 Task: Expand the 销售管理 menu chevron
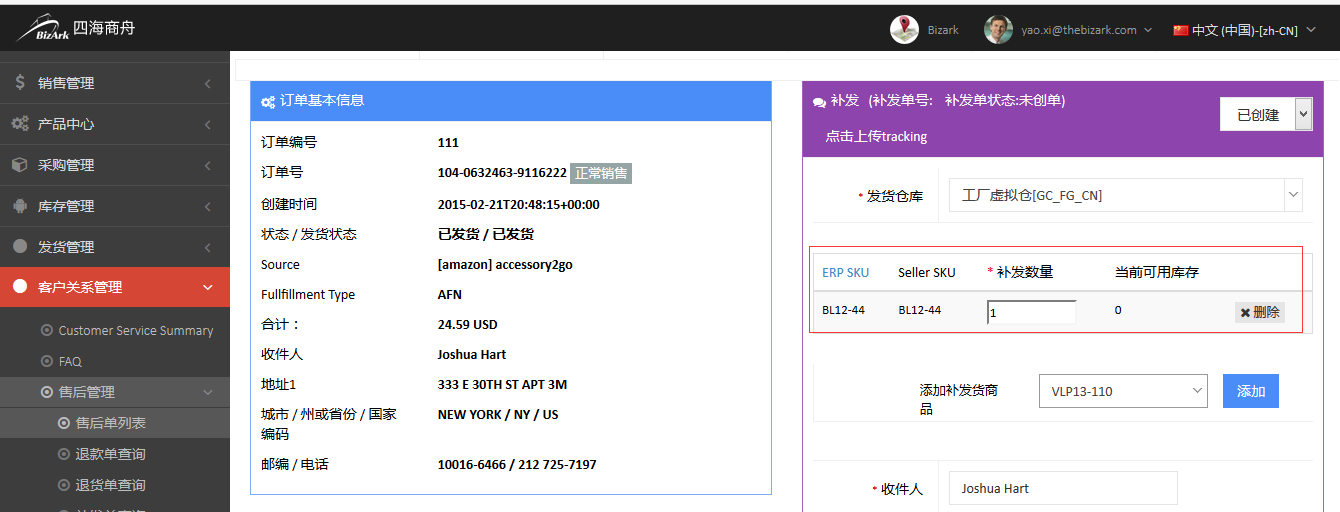[207, 83]
